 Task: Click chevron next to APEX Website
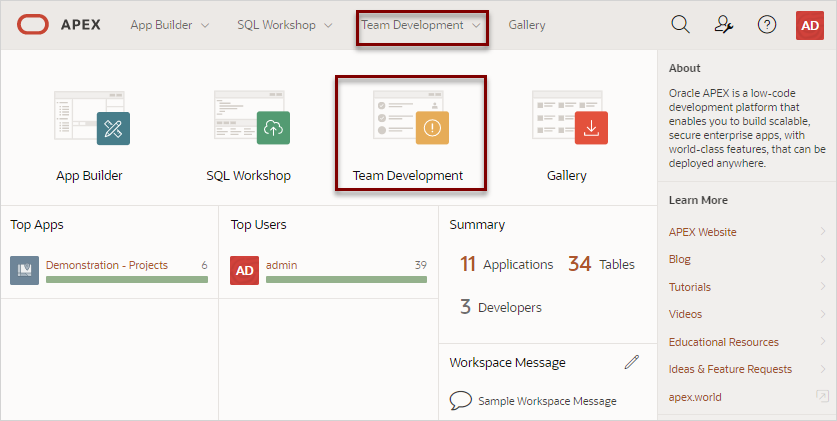(823, 231)
